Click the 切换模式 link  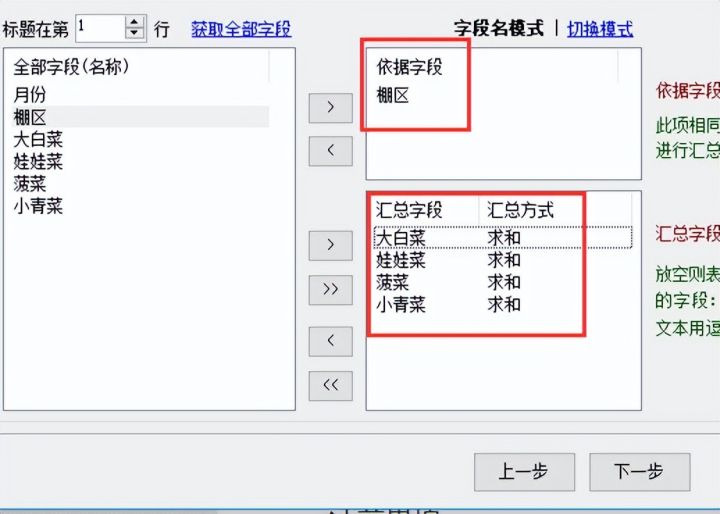600,29
